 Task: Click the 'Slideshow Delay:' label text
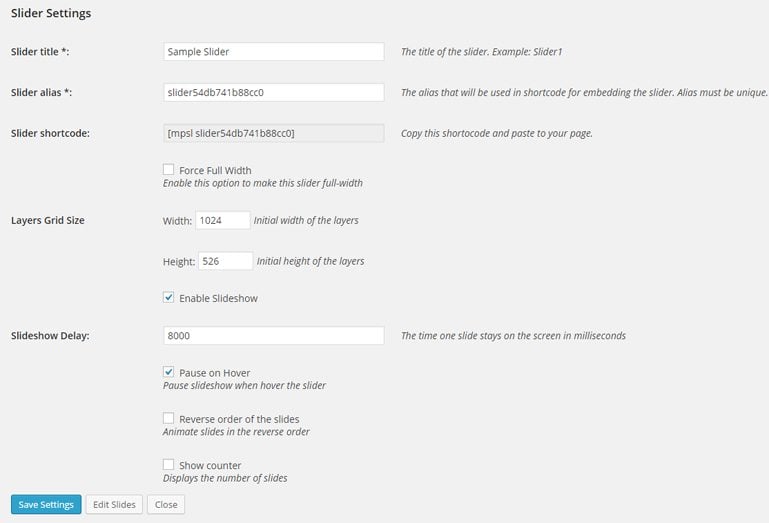point(50,336)
